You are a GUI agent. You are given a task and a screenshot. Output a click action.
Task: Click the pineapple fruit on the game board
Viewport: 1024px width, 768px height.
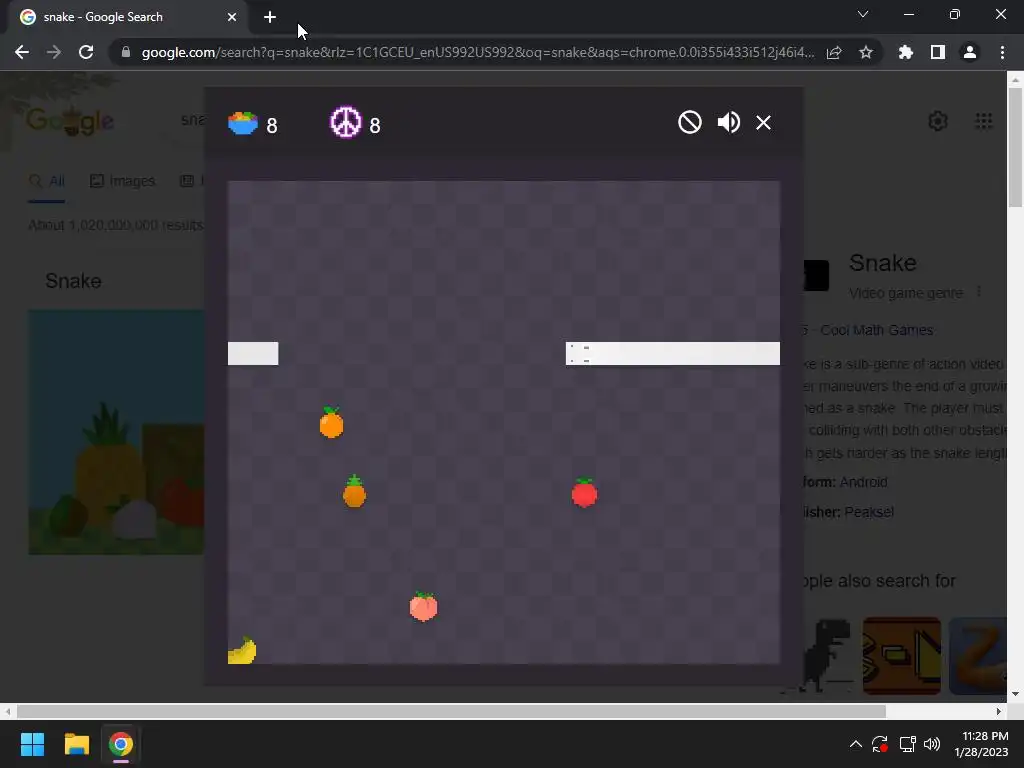[355, 491]
